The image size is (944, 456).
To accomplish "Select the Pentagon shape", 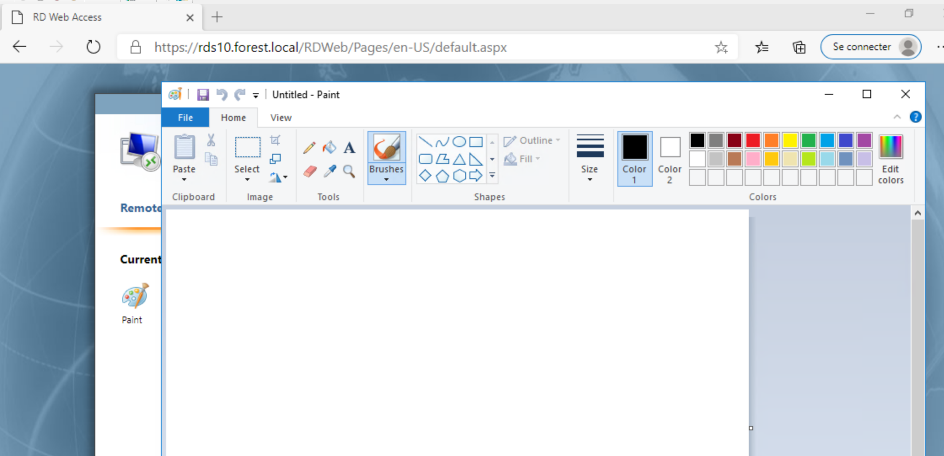I will (x=442, y=176).
